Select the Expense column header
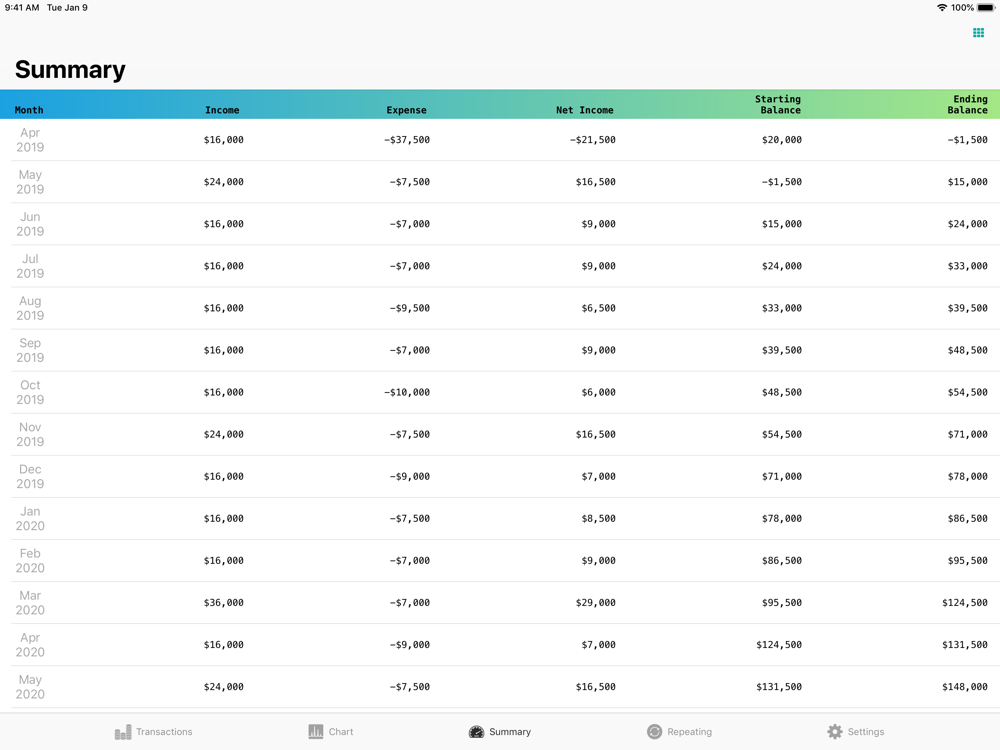This screenshot has height=750, width=1000. pyautogui.click(x=406, y=110)
